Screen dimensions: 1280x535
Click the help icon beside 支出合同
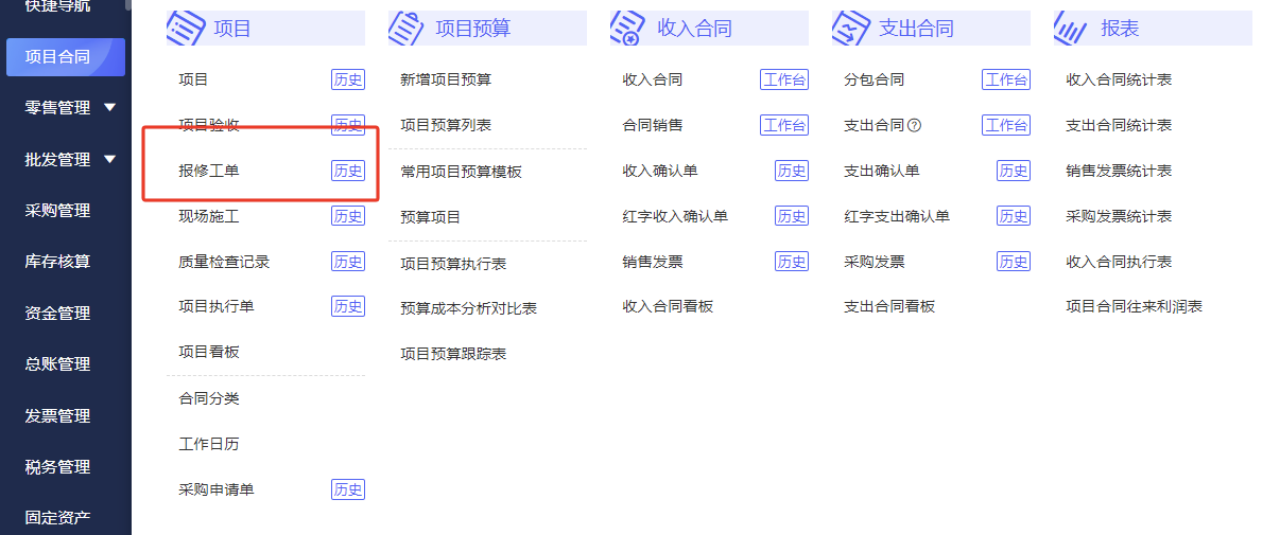pyautogui.click(x=914, y=126)
